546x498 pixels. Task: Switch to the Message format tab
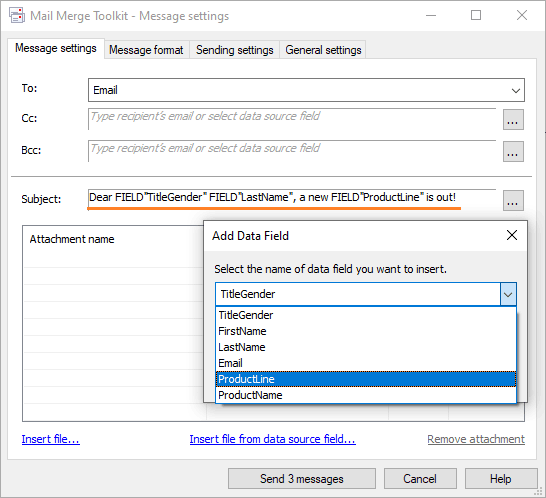point(146,50)
